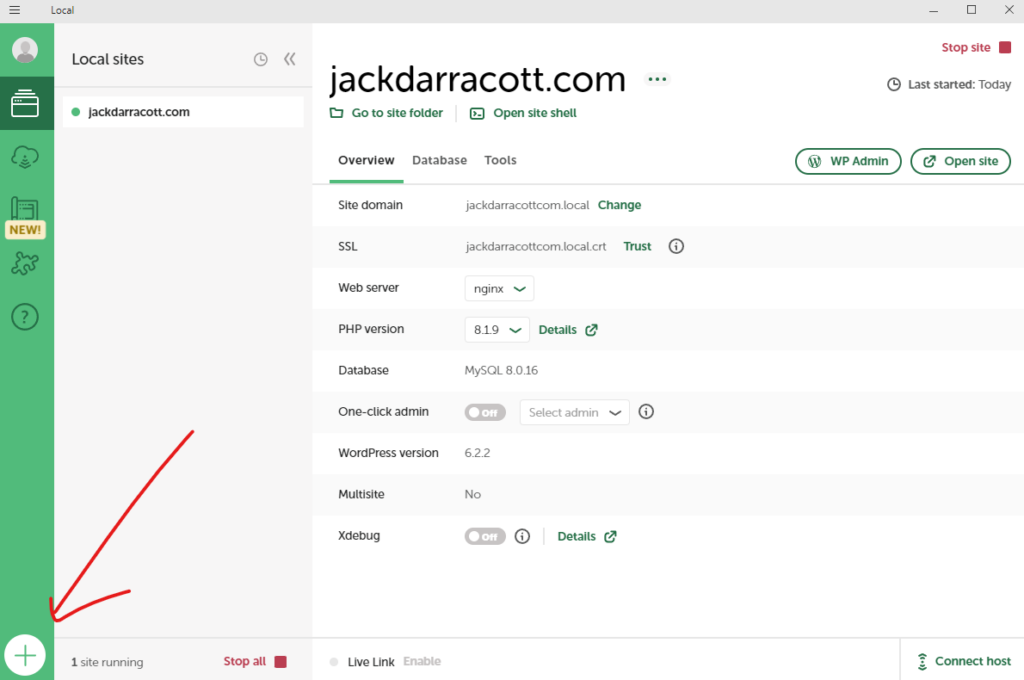This screenshot has width=1024, height=680.
Task: Click the Stop site label
Action: point(965,48)
